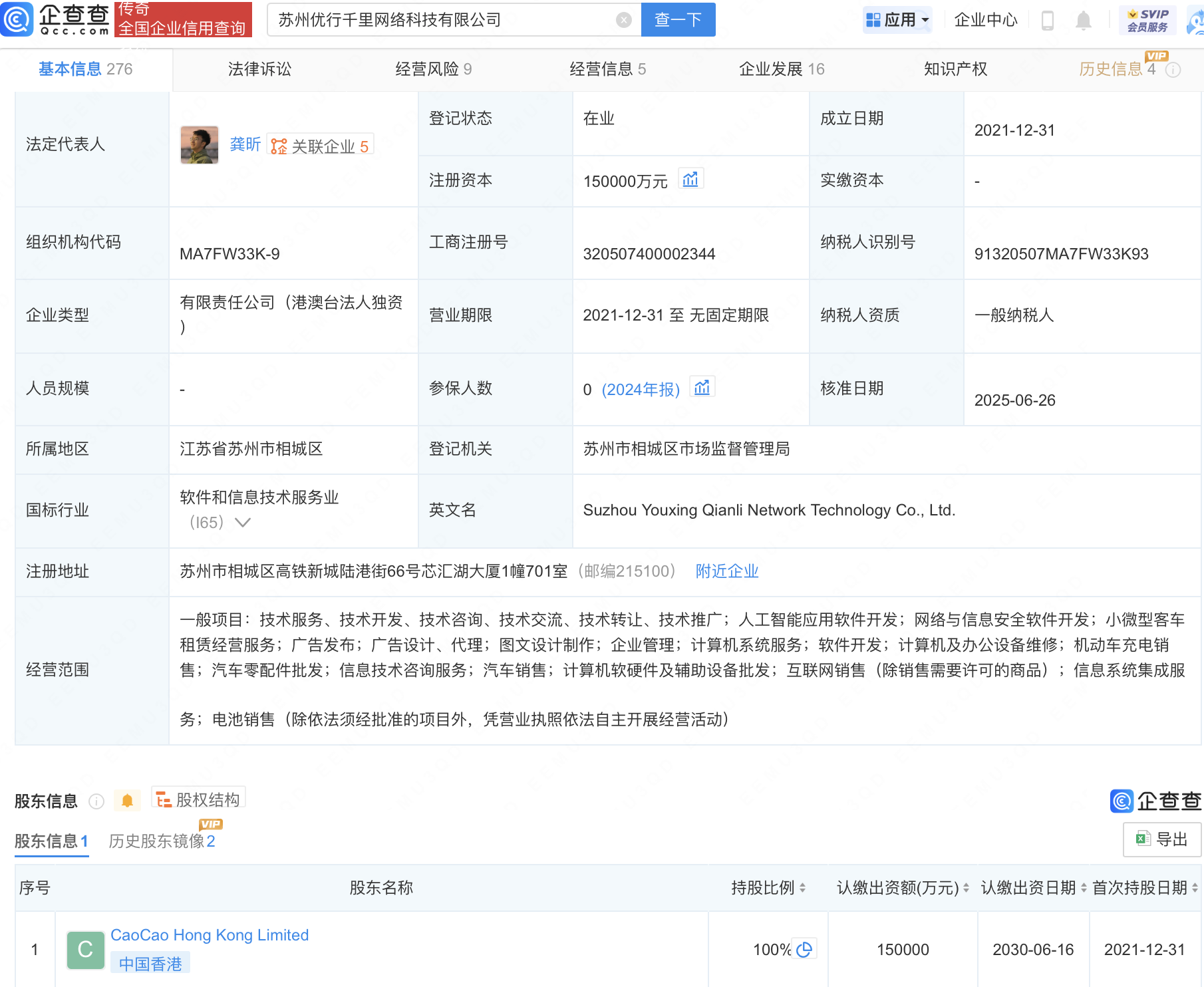This screenshot has height=987, width=1204.
Task: Click the 企查查 logo above export
Action: click(x=1156, y=801)
